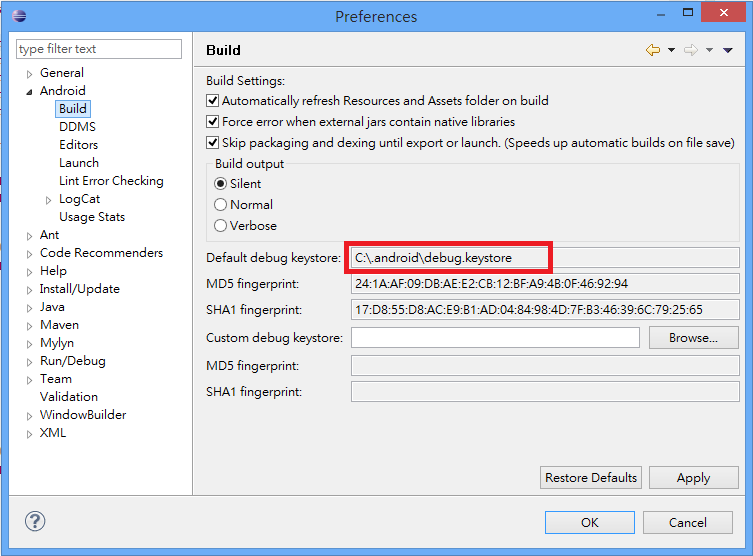Image resolution: width=753 pixels, height=556 pixels.
Task: Select Normal build output option
Action: (220, 205)
